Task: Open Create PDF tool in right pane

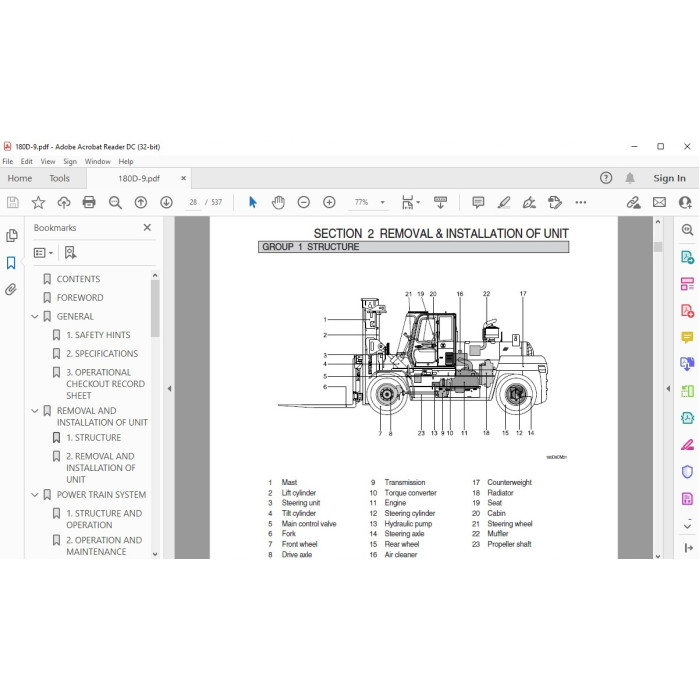Action: click(x=687, y=311)
